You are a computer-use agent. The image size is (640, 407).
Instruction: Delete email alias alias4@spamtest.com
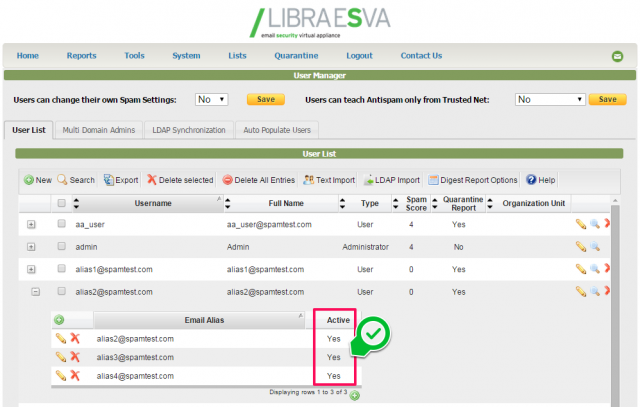pos(75,375)
